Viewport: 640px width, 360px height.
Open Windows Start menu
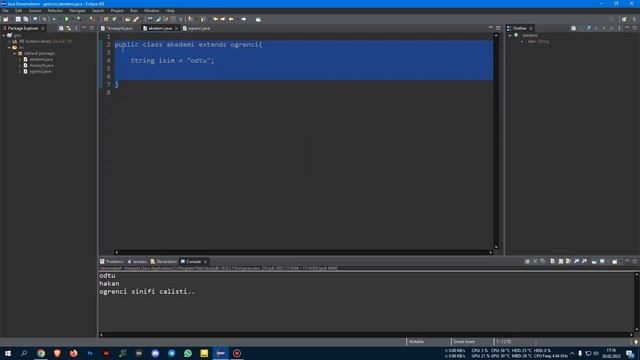point(8,353)
